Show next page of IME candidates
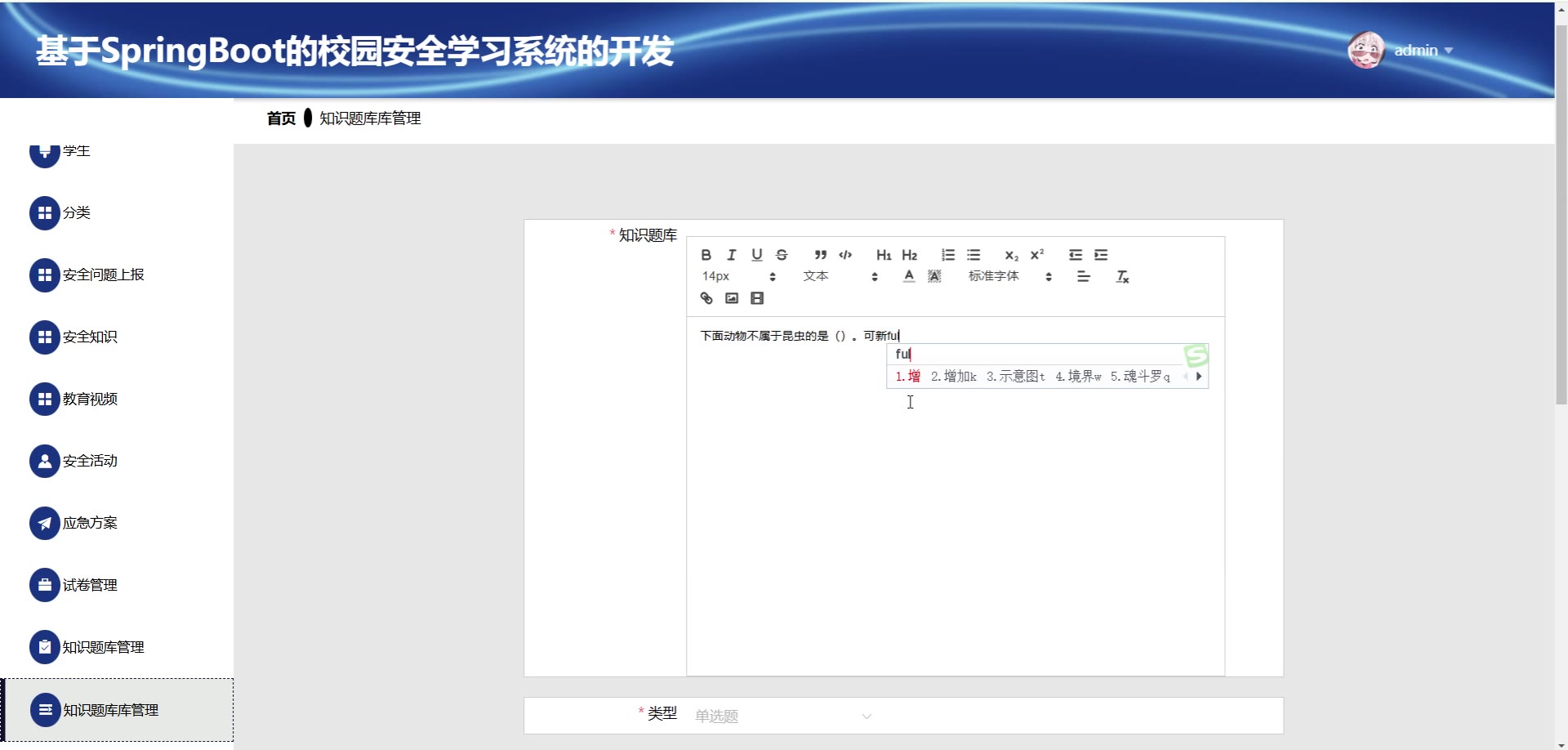The width and height of the screenshot is (1568, 750). coord(1199,377)
